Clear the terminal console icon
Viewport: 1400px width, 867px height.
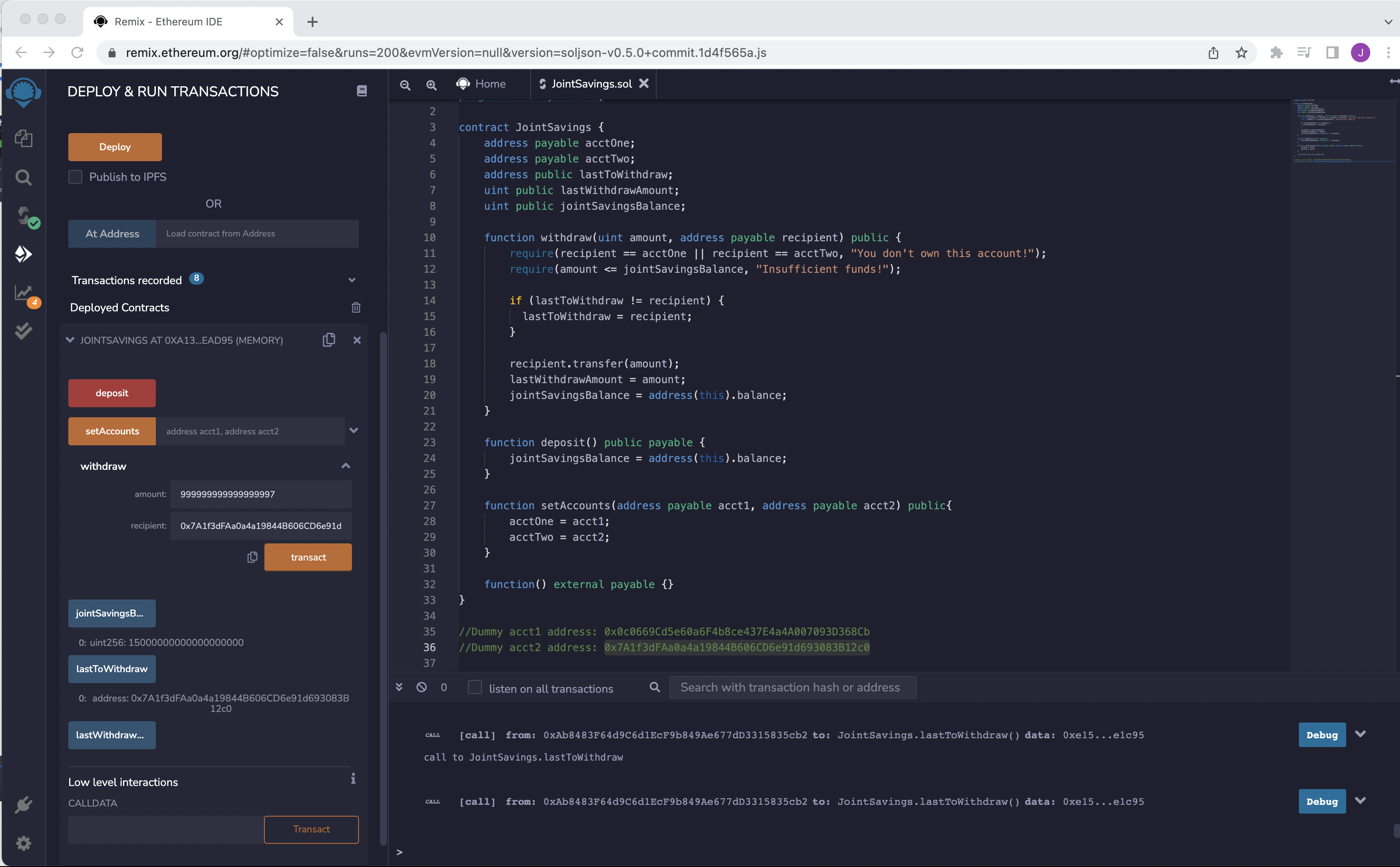422,687
